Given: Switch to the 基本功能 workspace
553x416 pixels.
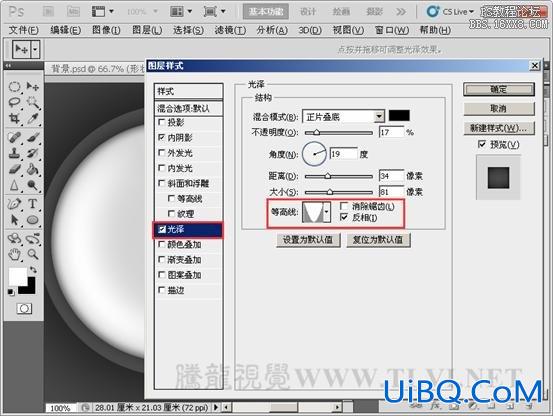Looking at the screenshot, I should (x=266, y=12).
